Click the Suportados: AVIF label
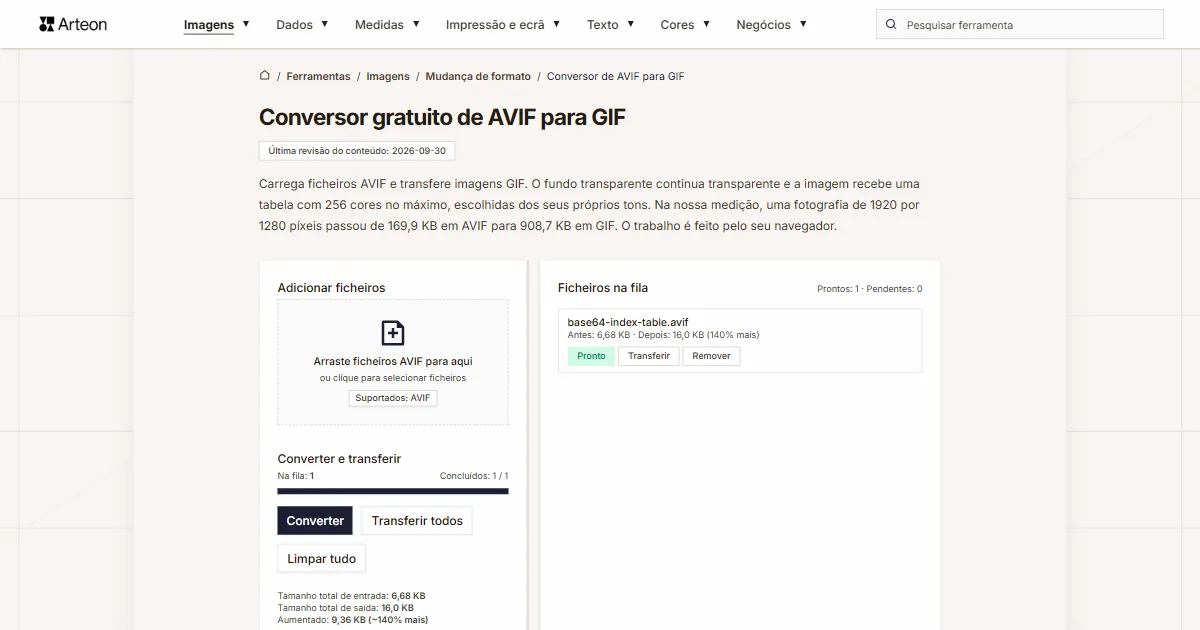Viewport: 1200px width, 630px height. [x=393, y=398]
